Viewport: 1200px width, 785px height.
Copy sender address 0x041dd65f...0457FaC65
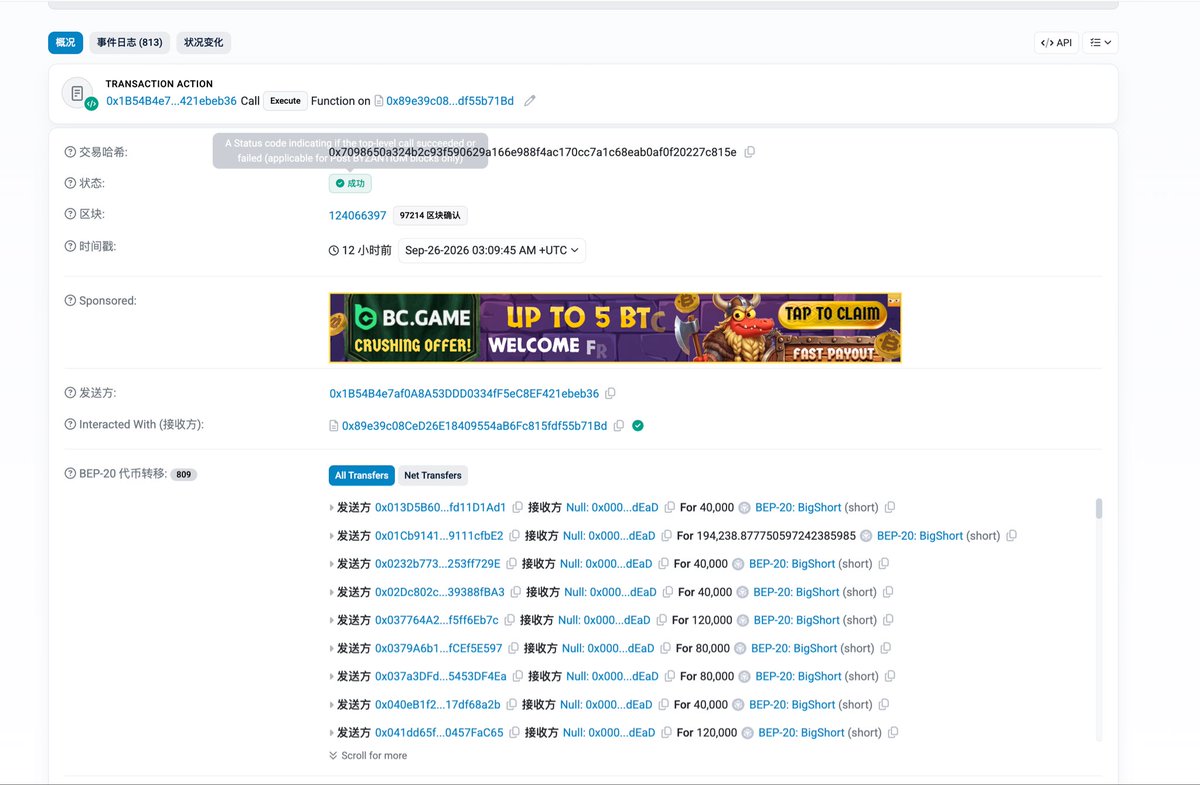(x=514, y=733)
